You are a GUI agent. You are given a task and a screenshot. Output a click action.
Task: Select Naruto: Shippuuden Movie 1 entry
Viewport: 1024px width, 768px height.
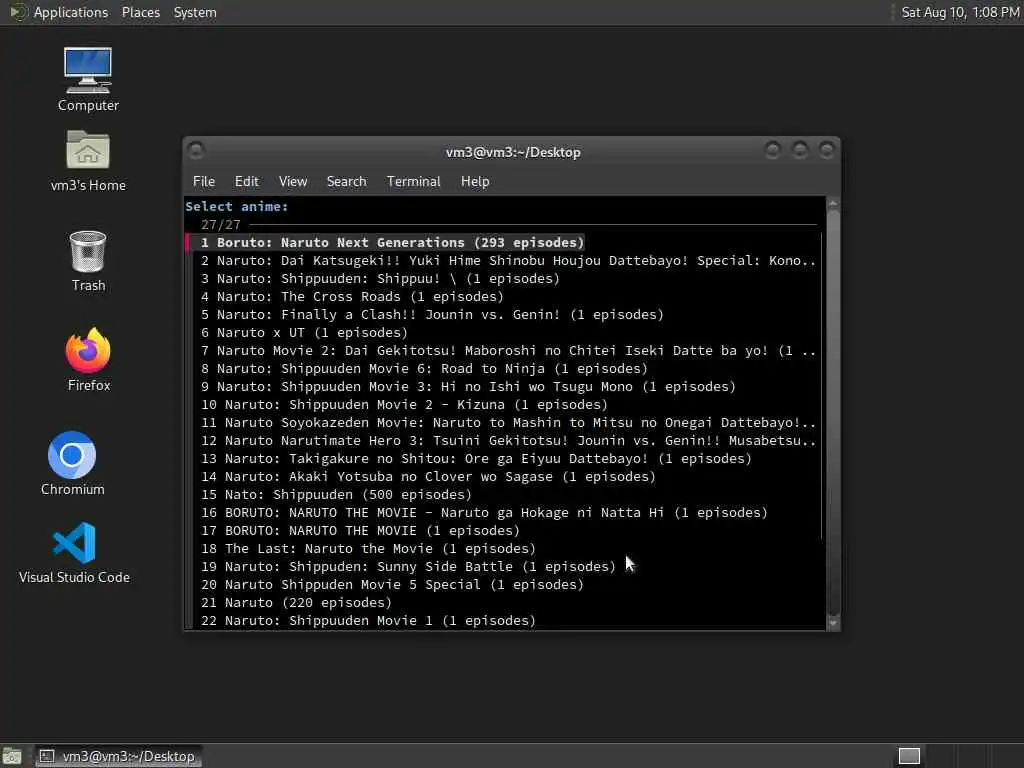368,620
